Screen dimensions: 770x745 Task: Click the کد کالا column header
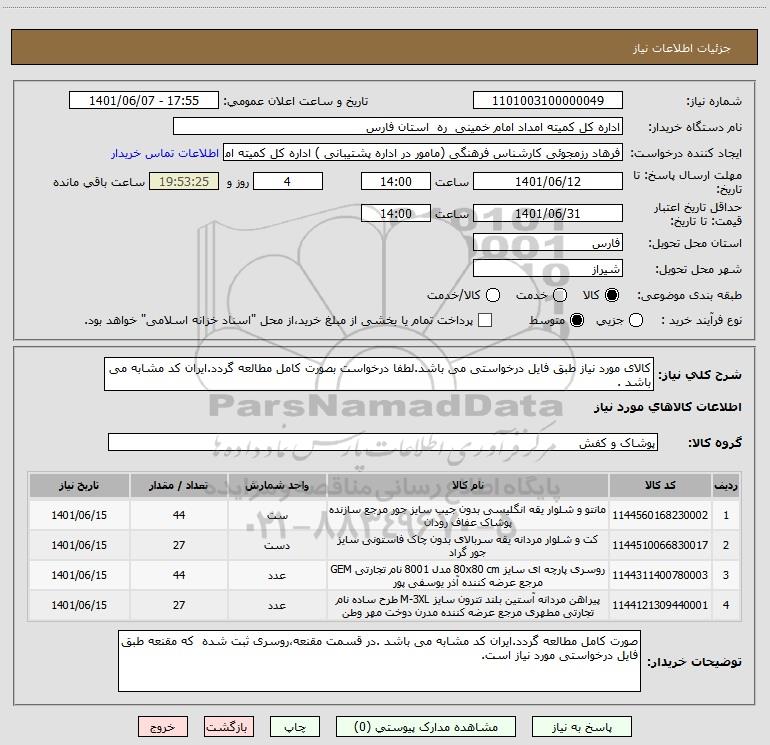pos(660,485)
